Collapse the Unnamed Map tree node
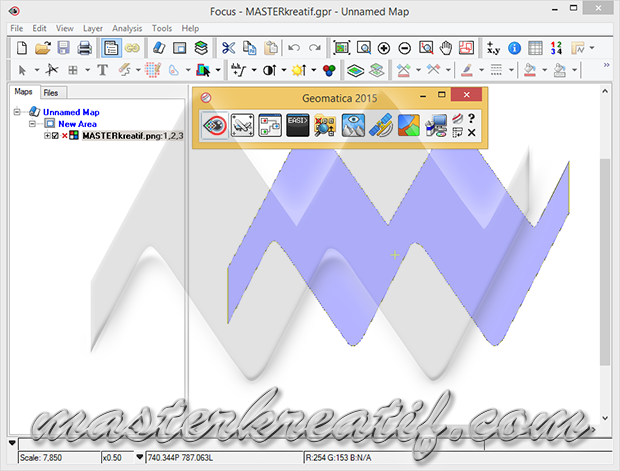Viewport: 620px width, 471px height. tap(17, 112)
